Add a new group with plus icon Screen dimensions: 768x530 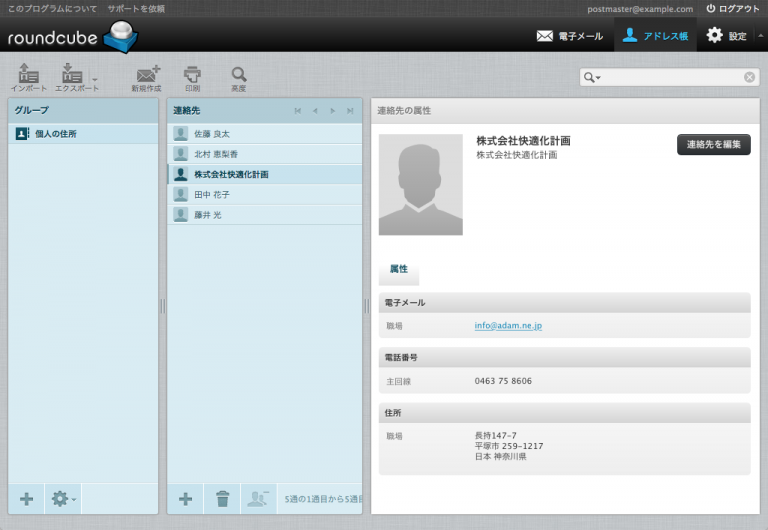point(27,498)
